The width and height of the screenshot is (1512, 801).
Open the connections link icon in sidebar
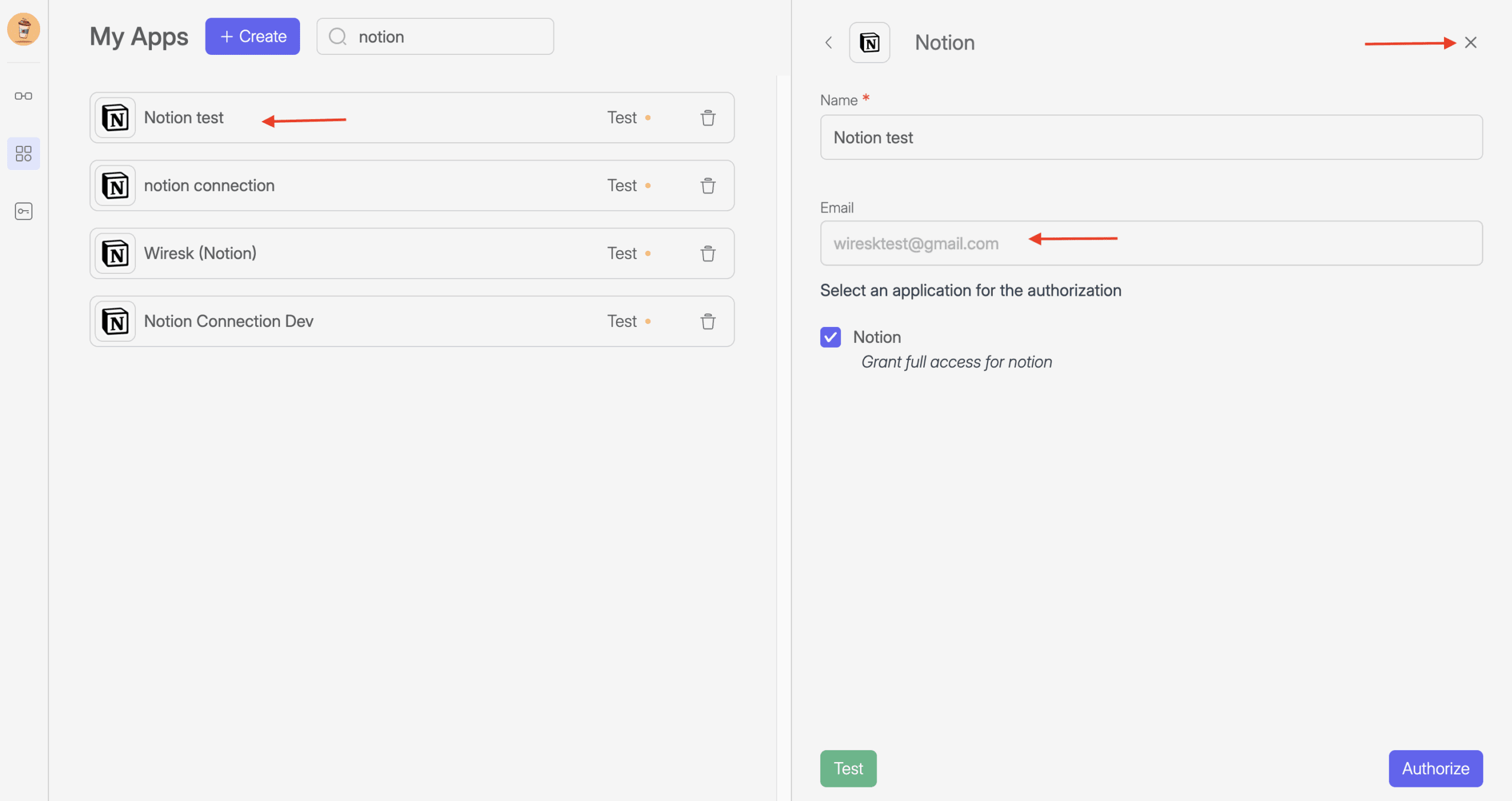[24, 96]
